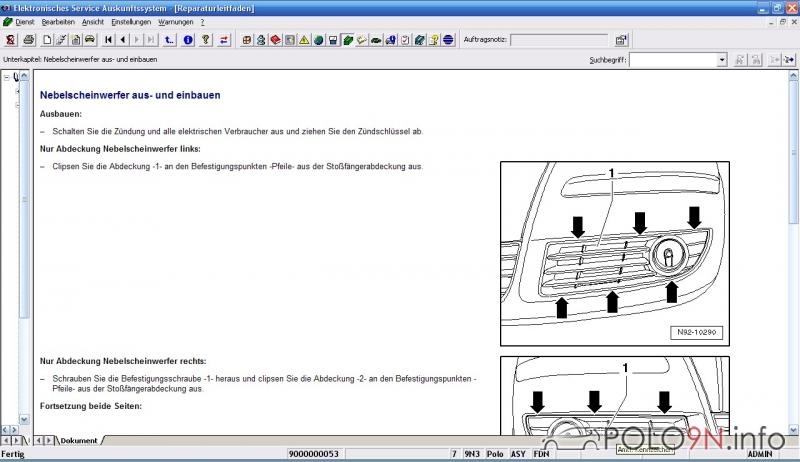The height and width of the screenshot is (462, 800).
Task: Click the printer icon in the toolbar
Action: (x=29, y=40)
